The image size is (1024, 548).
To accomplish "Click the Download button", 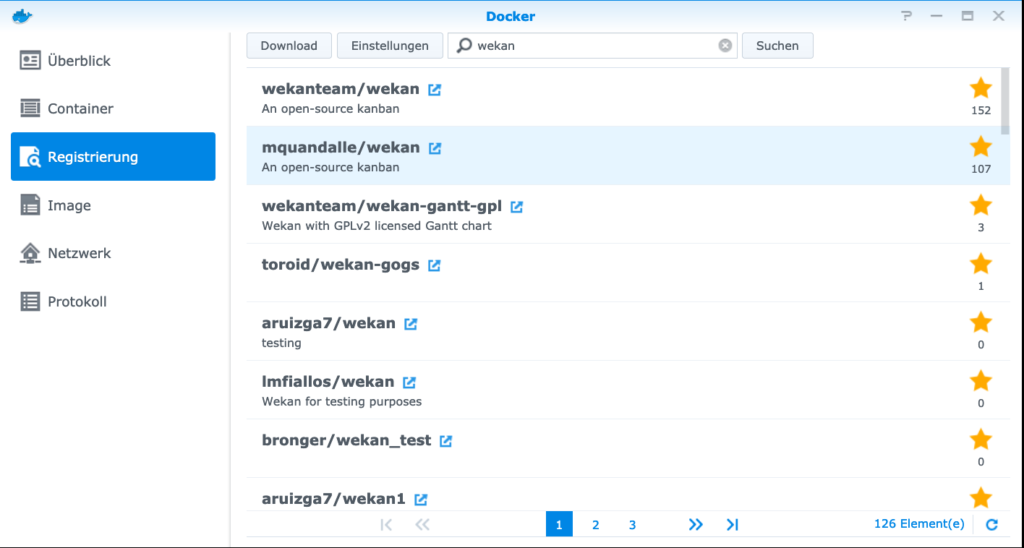I will (x=289, y=46).
